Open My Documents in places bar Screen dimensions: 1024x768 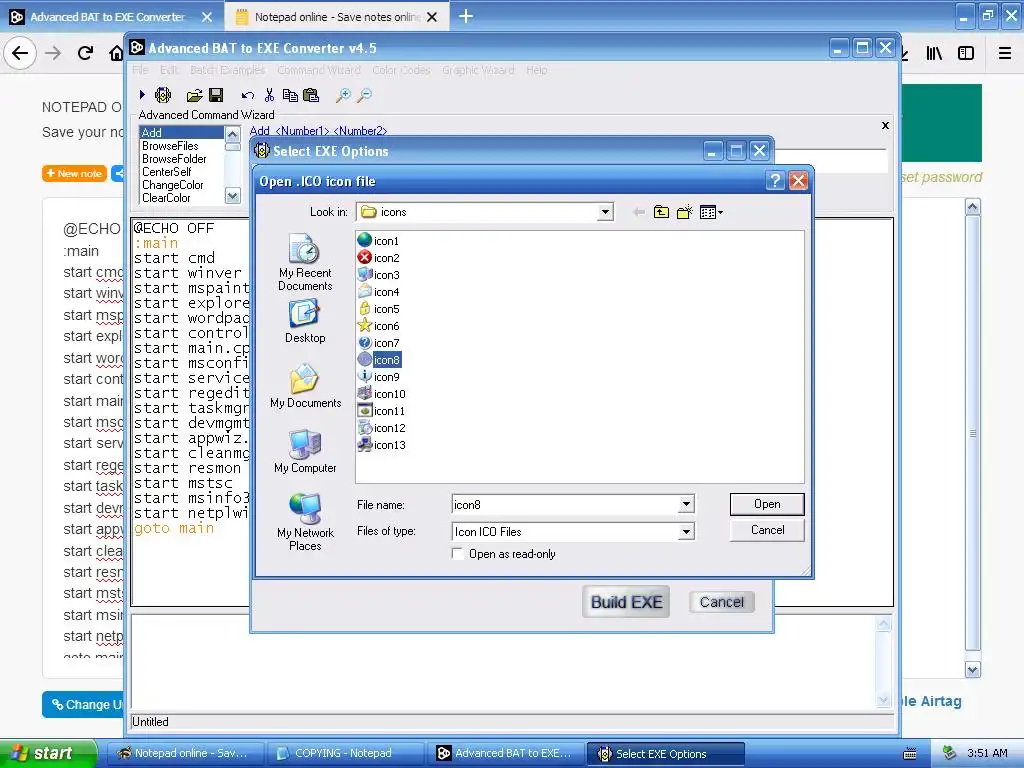(x=305, y=387)
